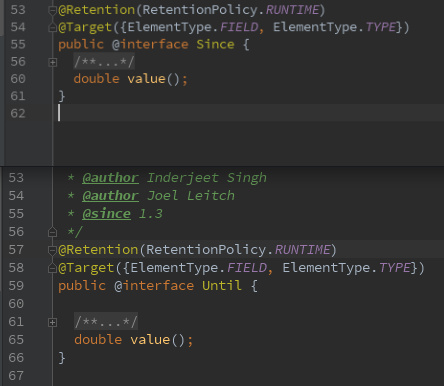The height and width of the screenshot is (386, 444).
Task: Click the 'Since' interface name
Action: 215,44
